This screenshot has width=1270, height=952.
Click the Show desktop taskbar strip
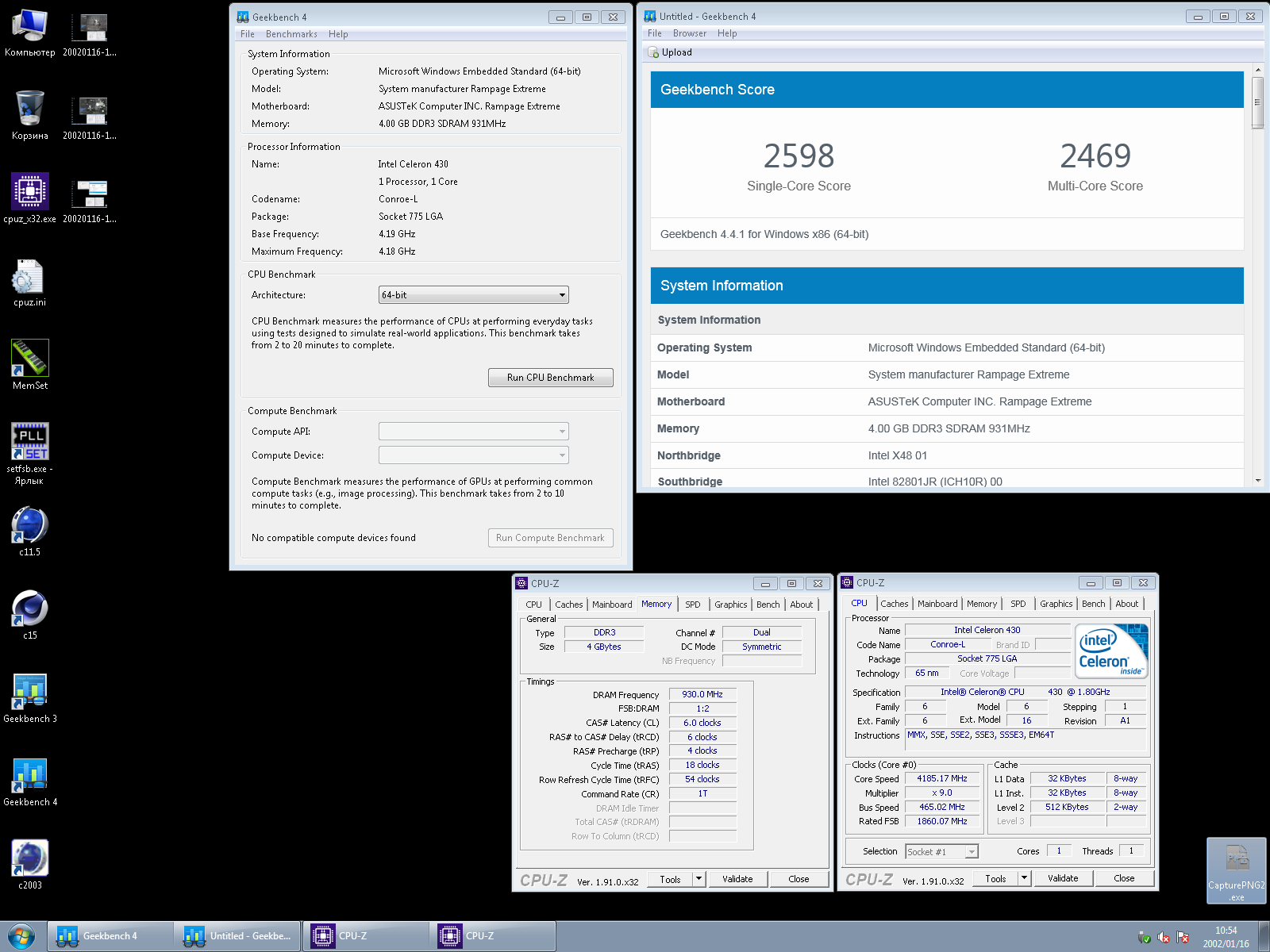pos(1264,937)
